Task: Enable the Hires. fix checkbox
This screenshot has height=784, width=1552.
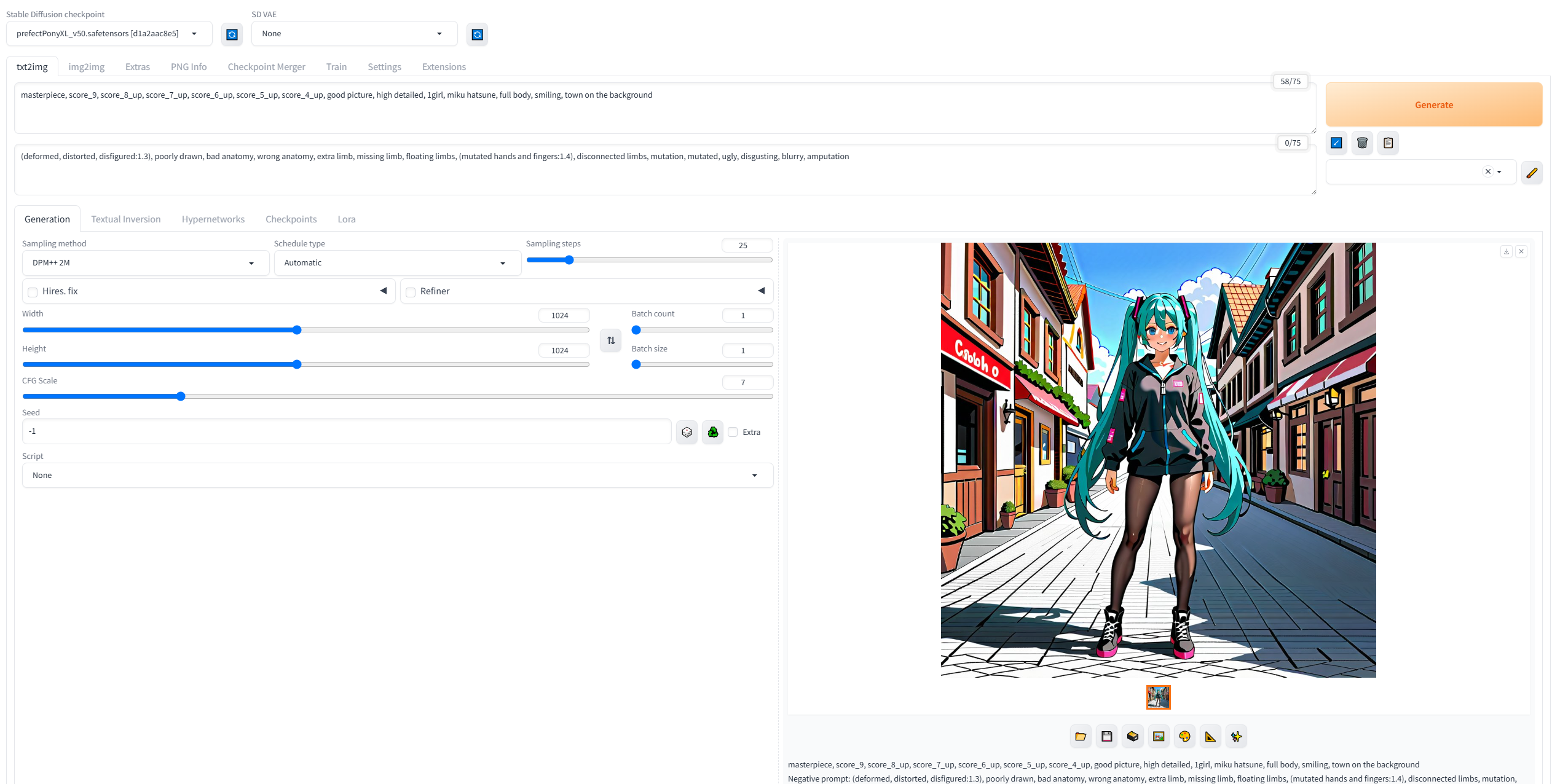Action: (33, 292)
